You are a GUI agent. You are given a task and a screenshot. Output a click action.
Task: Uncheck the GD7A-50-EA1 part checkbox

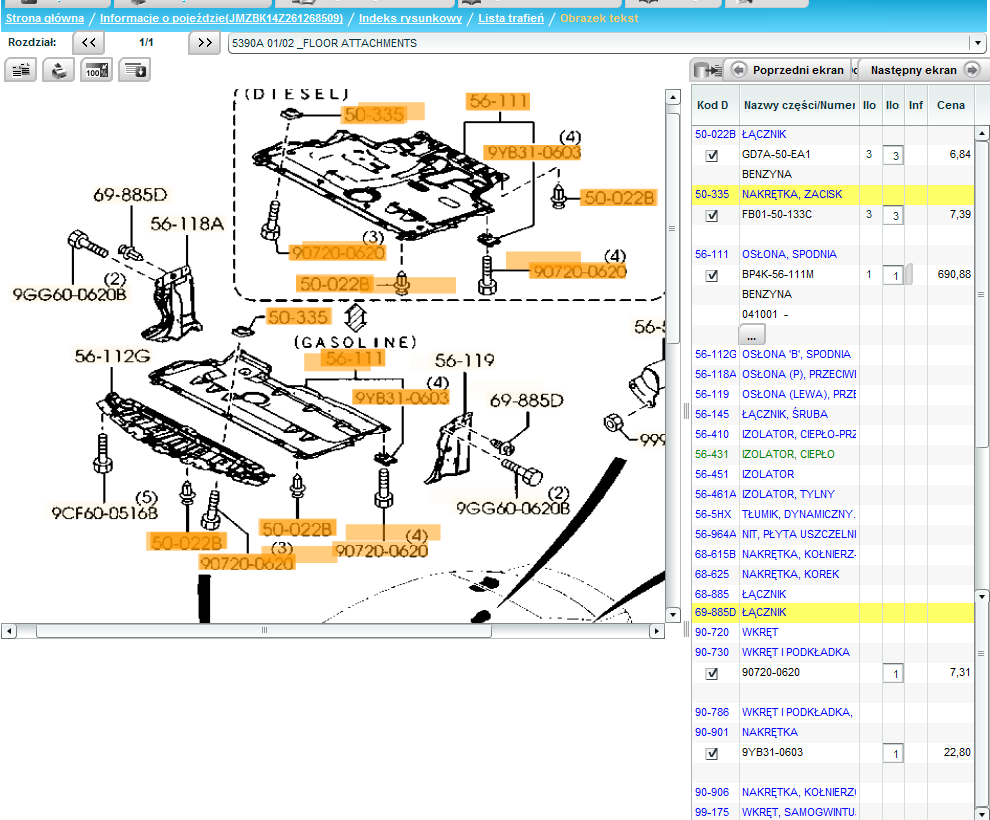click(x=712, y=155)
